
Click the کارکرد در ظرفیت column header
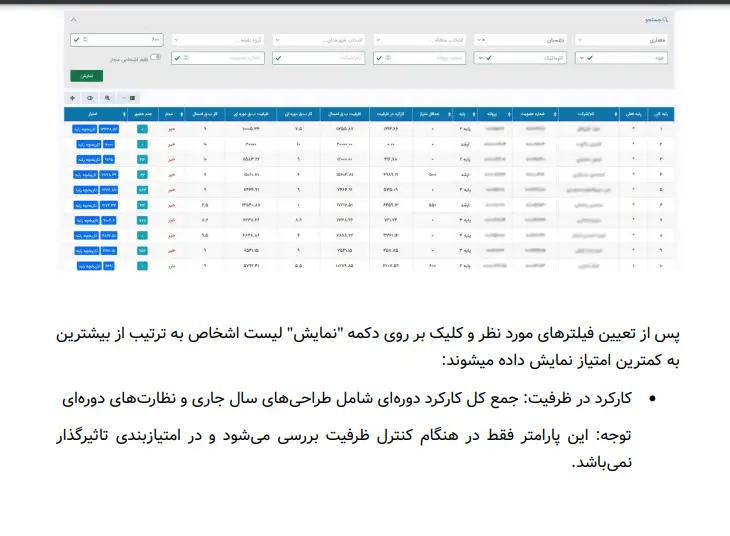391,114
